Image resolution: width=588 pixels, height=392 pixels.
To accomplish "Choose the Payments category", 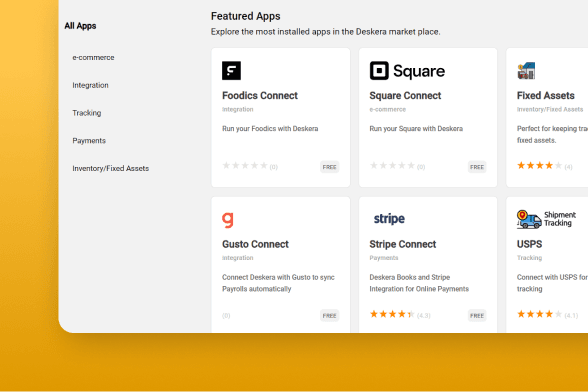I will pyautogui.click(x=89, y=141).
